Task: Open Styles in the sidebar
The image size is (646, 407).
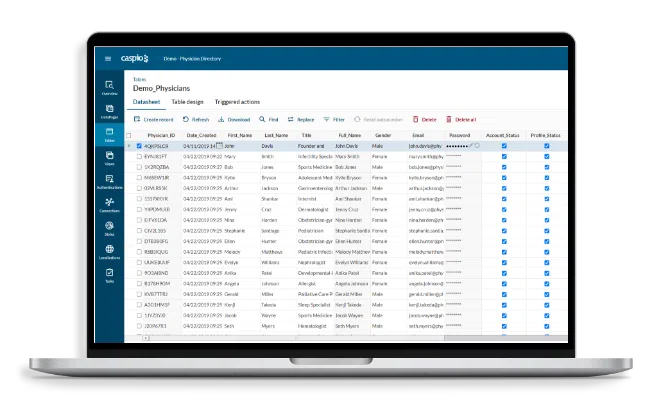Action: tap(108, 228)
